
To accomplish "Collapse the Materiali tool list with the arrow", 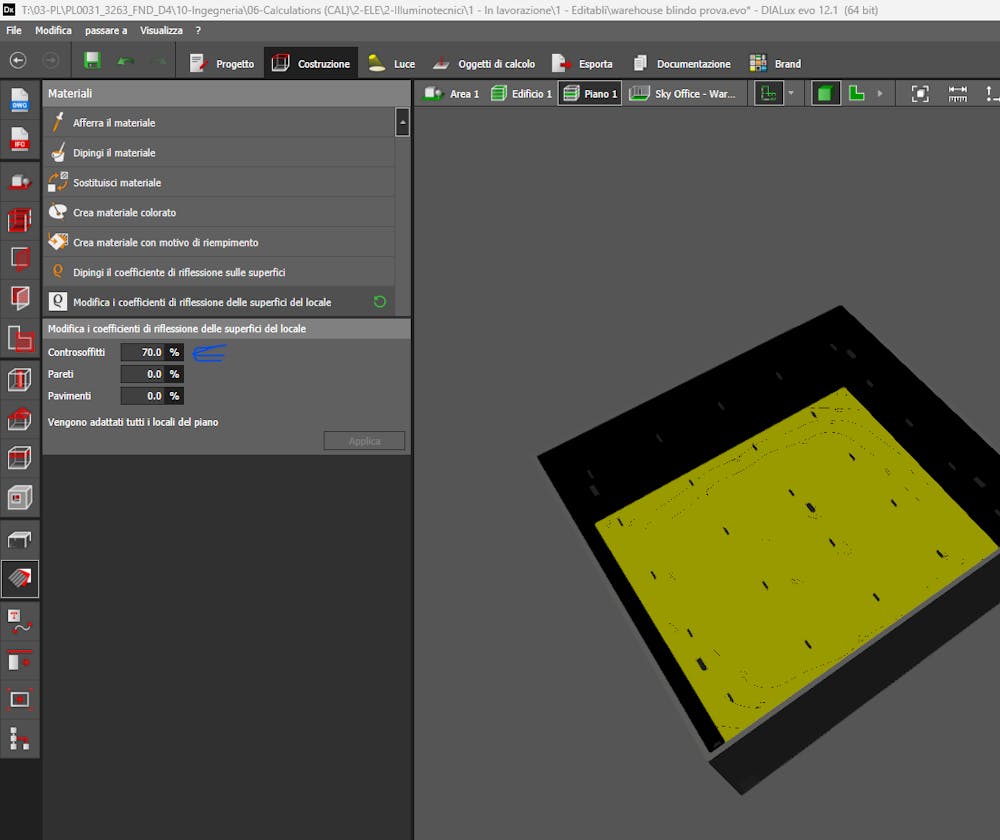I will point(402,123).
